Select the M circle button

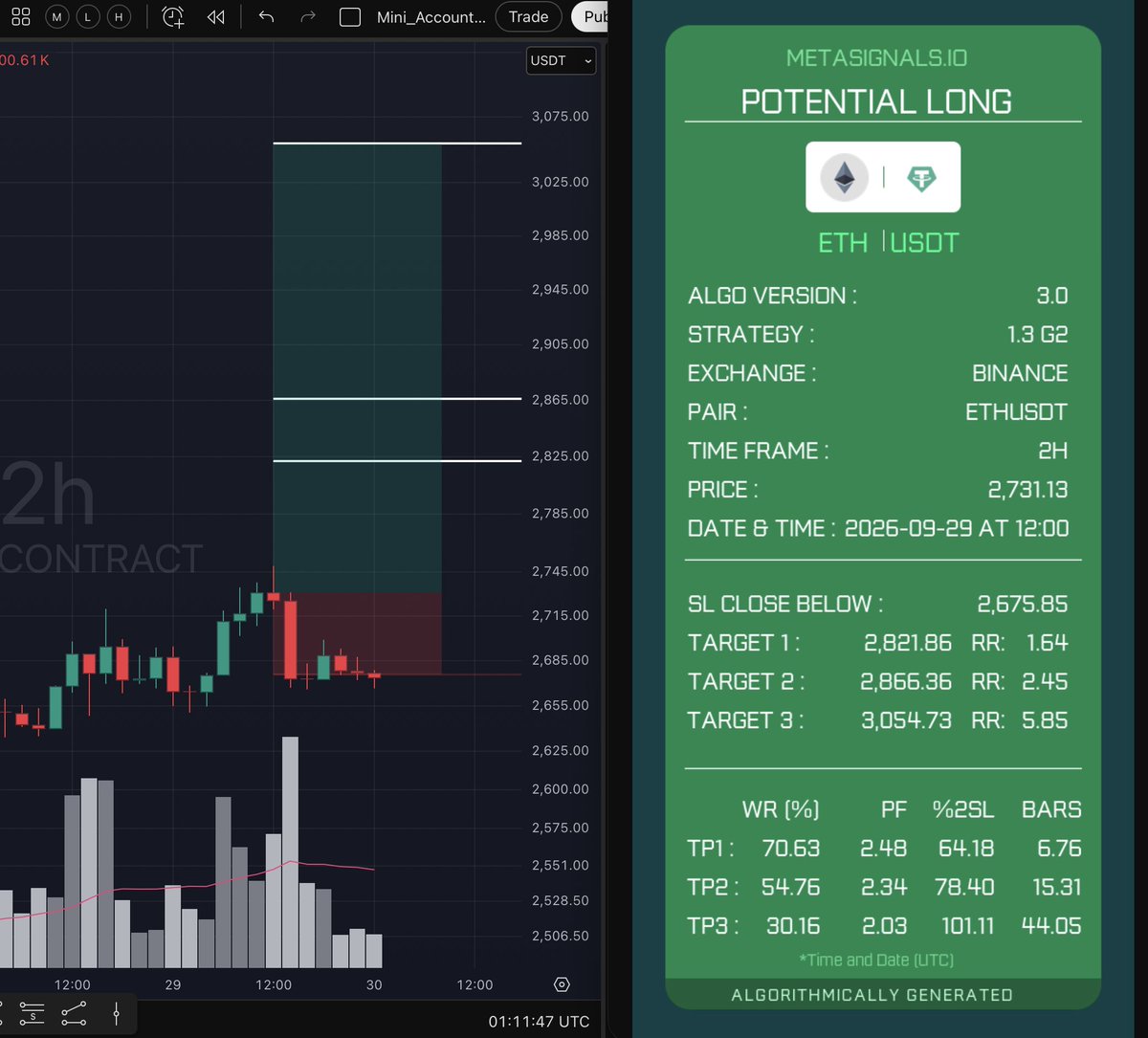[57, 16]
